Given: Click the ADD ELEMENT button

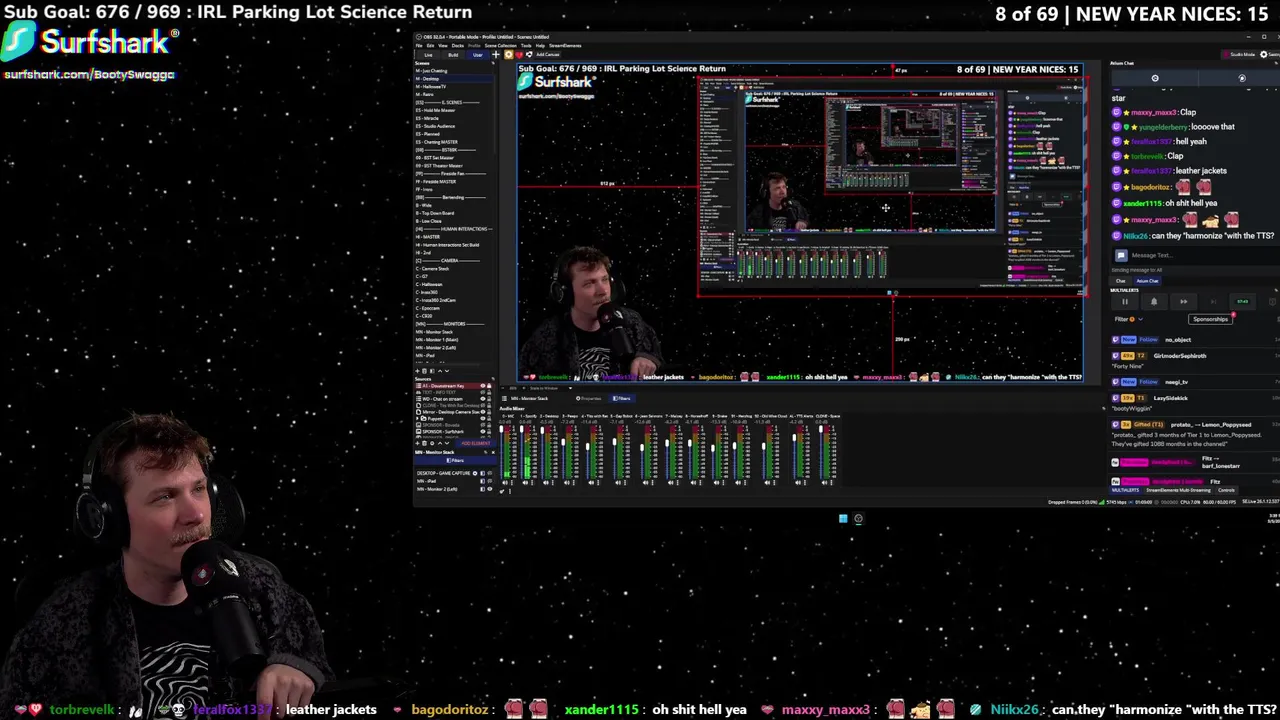Looking at the screenshot, I should [476, 443].
